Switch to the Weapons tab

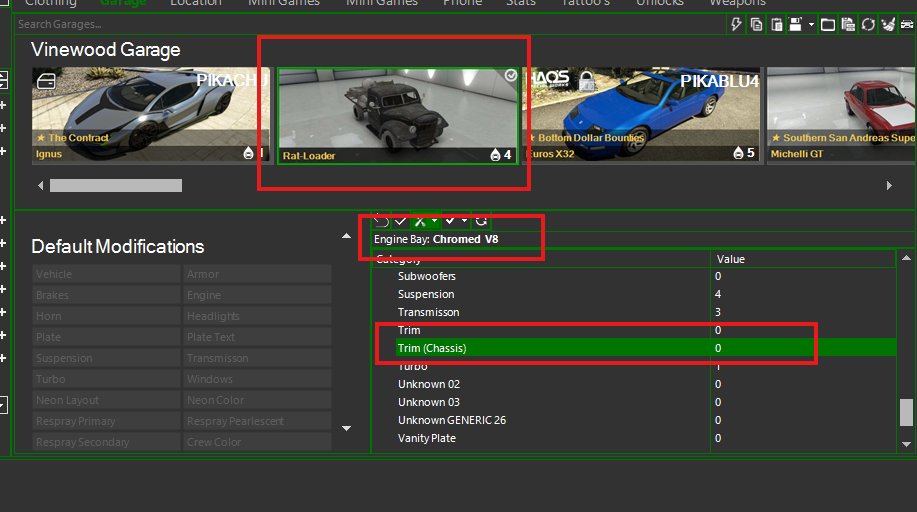(737, 3)
